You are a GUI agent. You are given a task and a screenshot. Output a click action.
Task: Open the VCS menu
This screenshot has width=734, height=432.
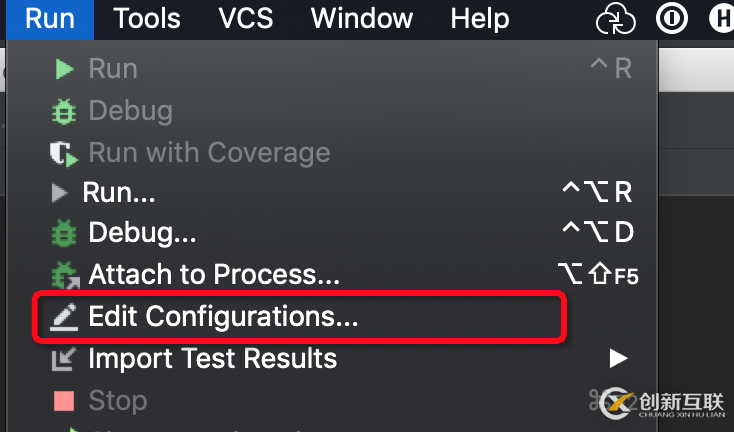[x=246, y=19]
